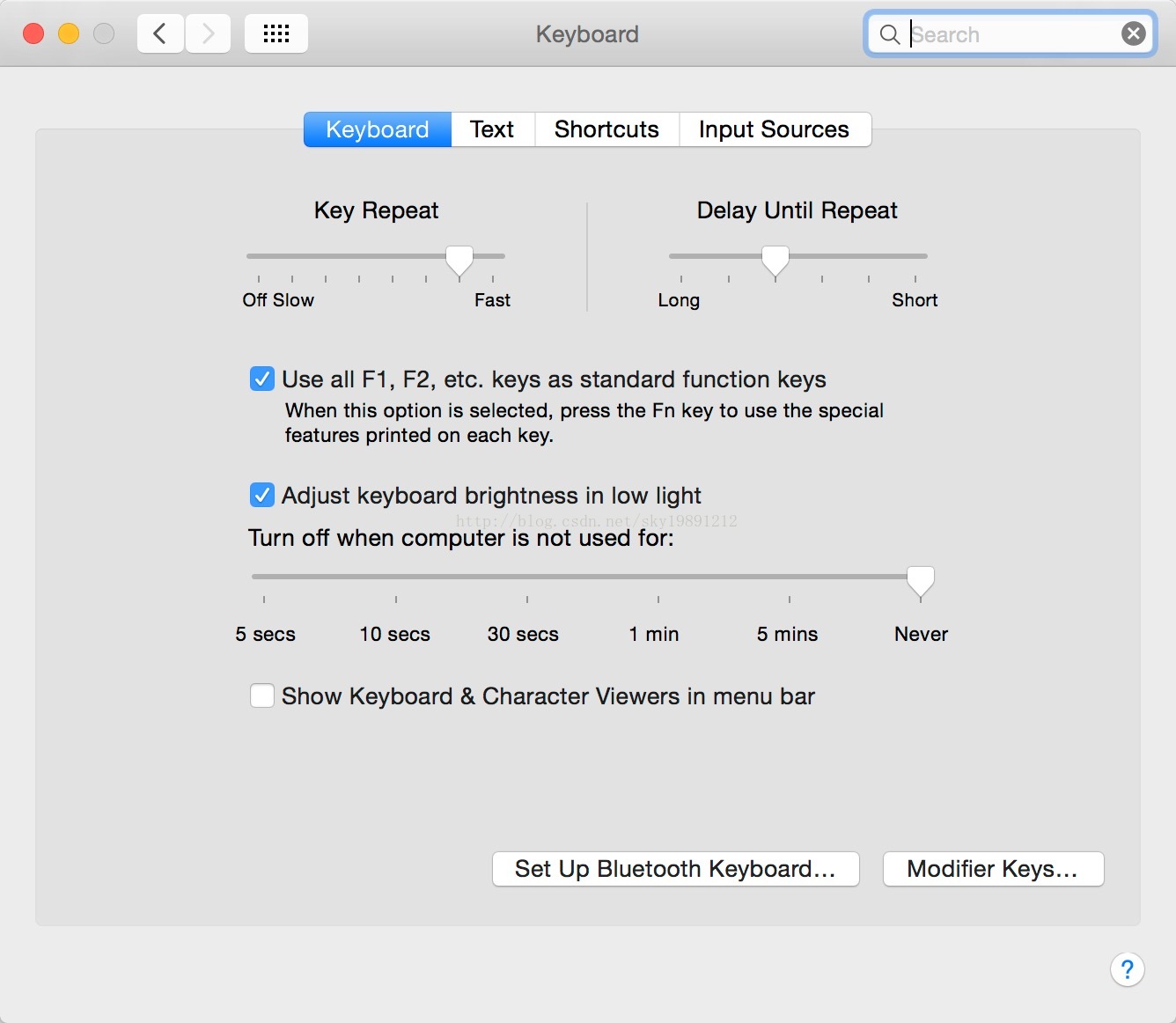Go forward with the right chevron button
This screenshot has height=1023, width=1176.
tap(208, 34)
